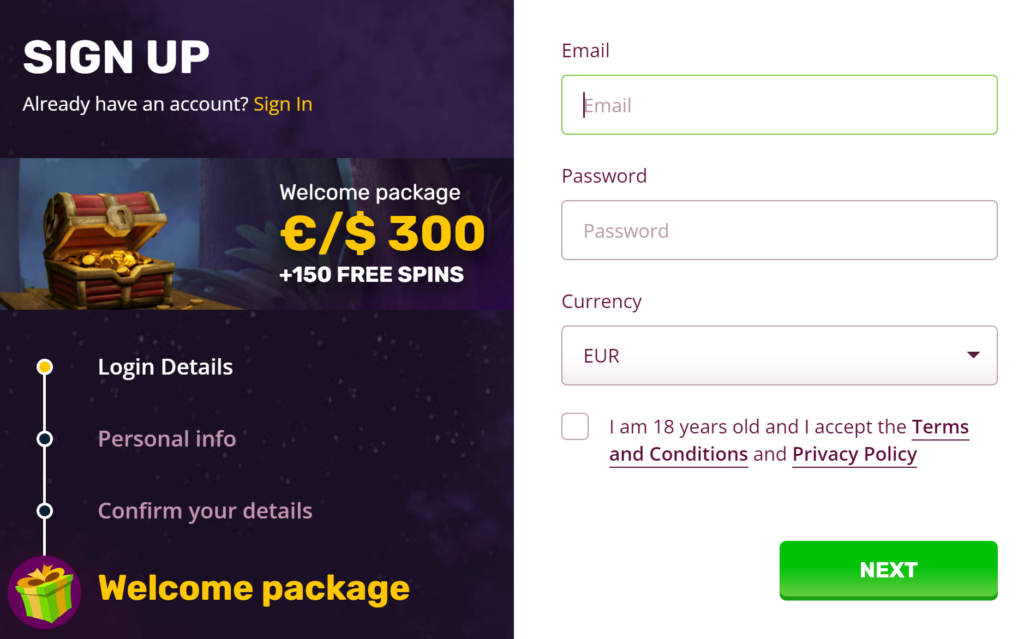The height and width of the screenshot is (639, 1024).
Task: Select the Login Details step
Action: (165, 367)
